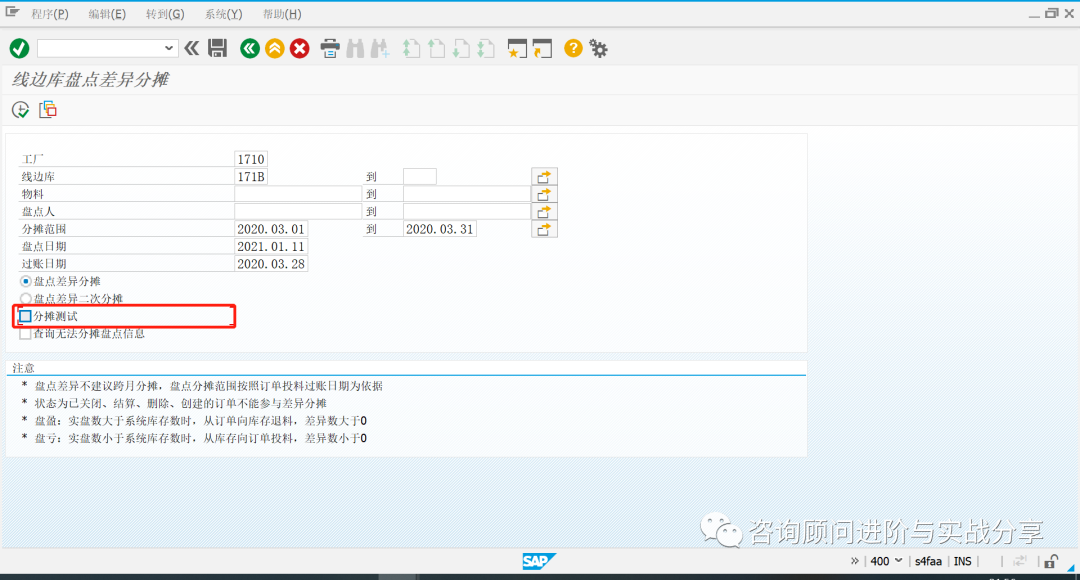Click the Find binoculars icon
The width and height of the screenshot is (1080, 580).
point(355,49)
